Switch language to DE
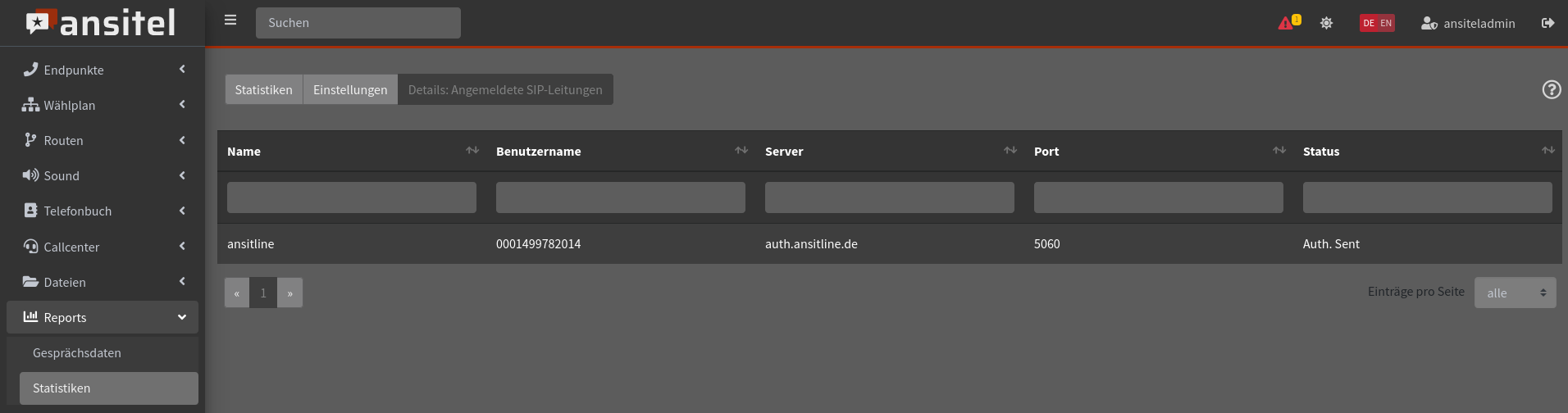Screen dimensions: 1568x413 coord(1368,23)
